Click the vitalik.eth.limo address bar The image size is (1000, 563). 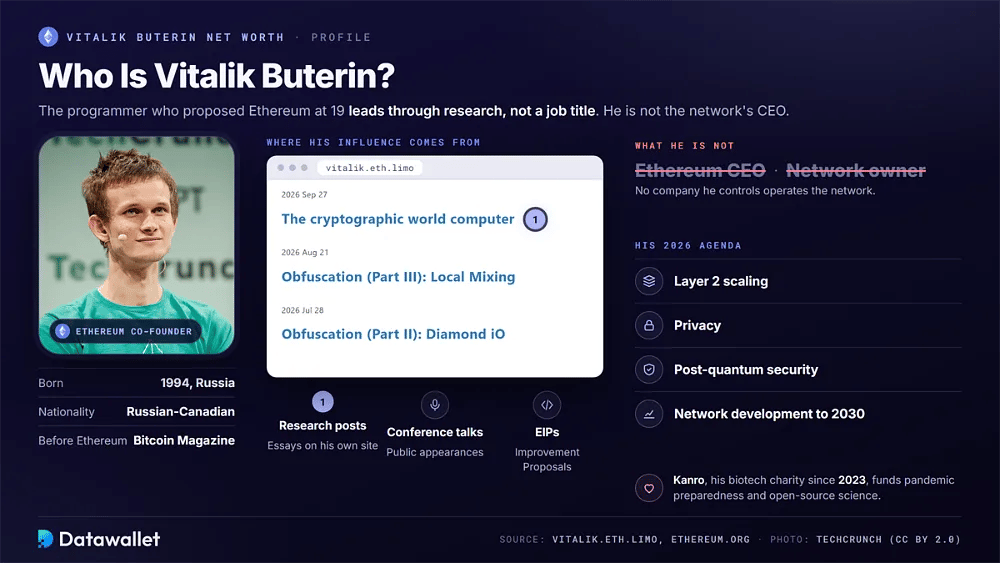(x=370, y=168)
